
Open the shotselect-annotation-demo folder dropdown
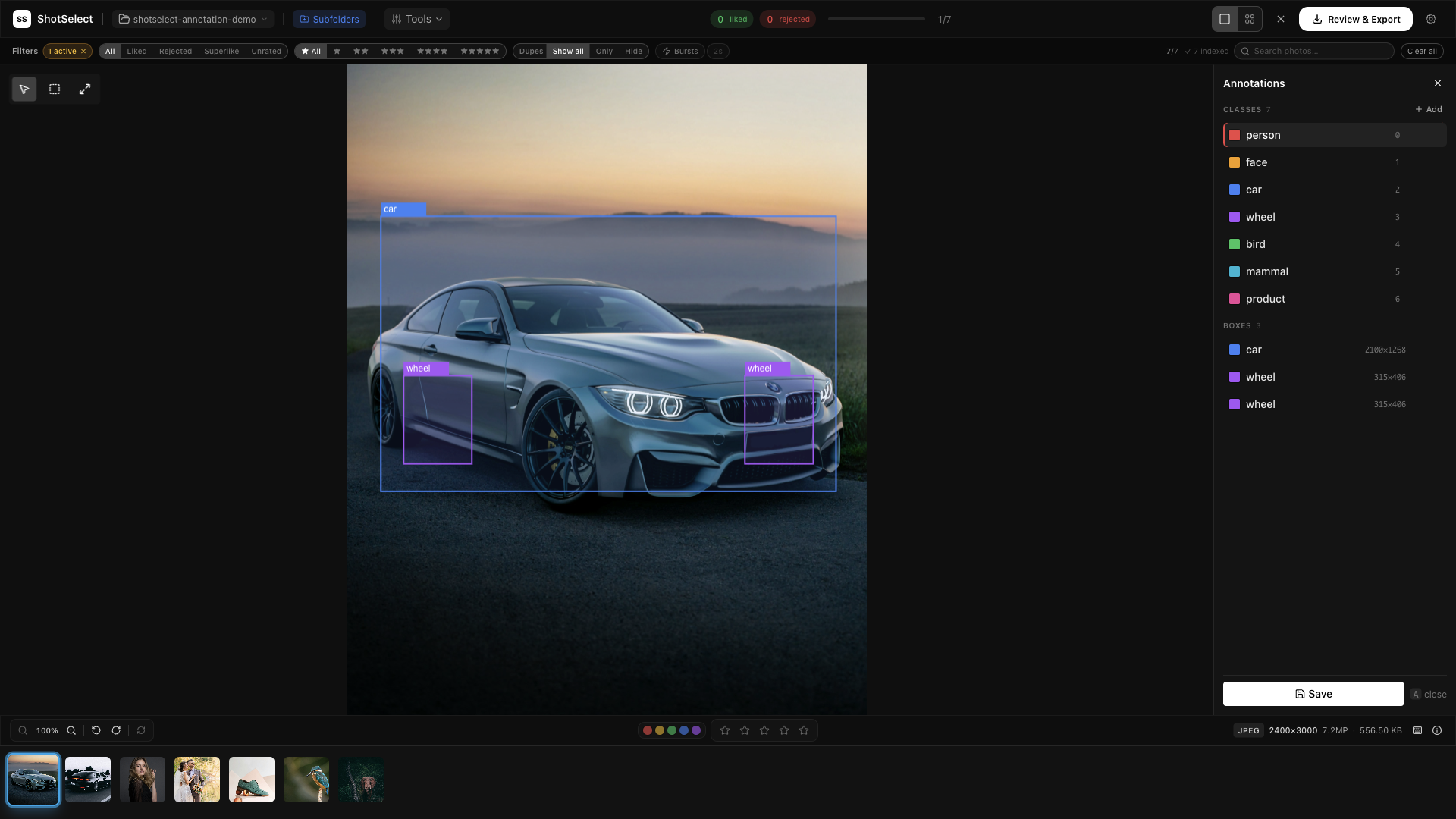193,18
